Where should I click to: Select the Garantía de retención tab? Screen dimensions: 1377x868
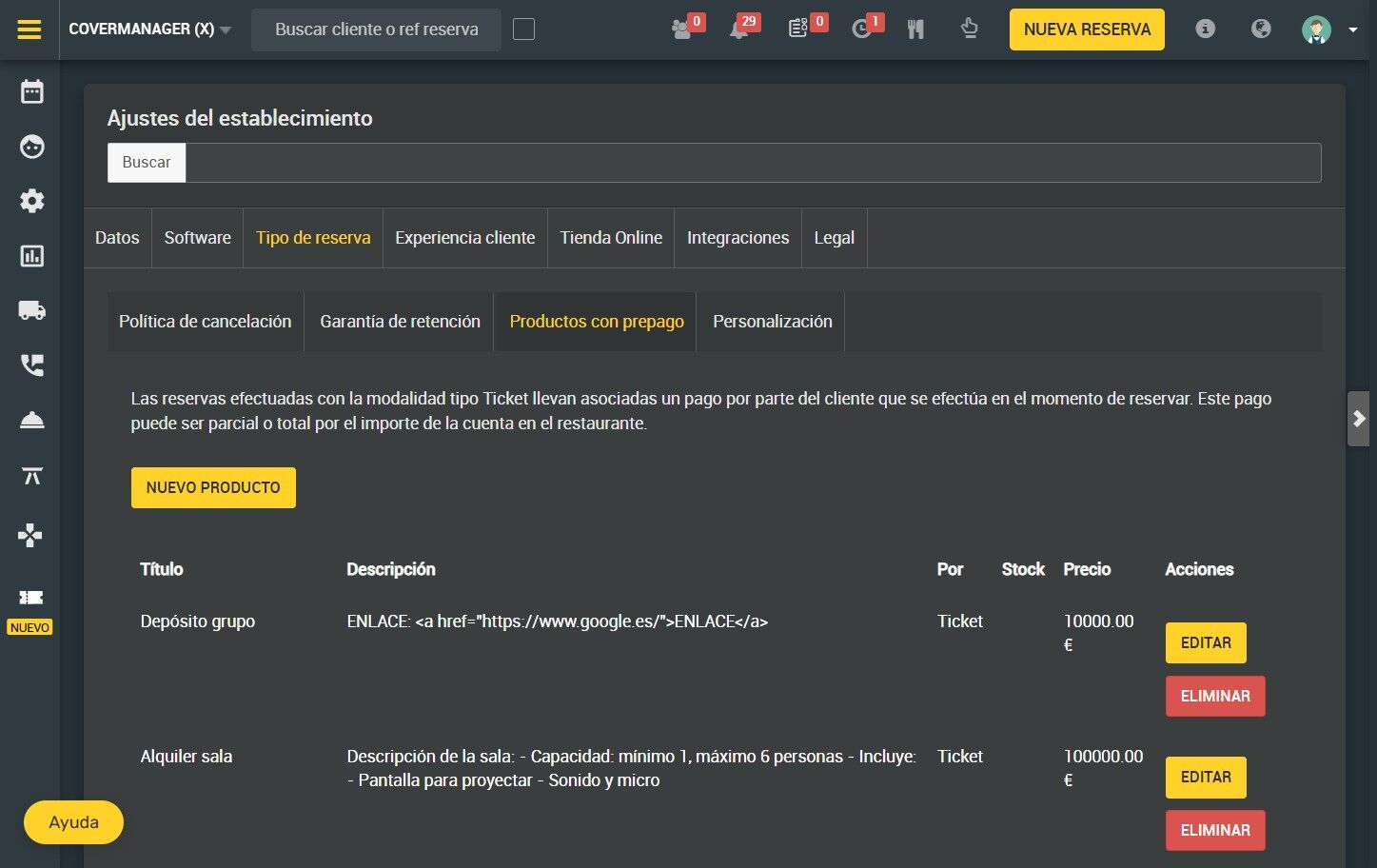tap(400, 322)
